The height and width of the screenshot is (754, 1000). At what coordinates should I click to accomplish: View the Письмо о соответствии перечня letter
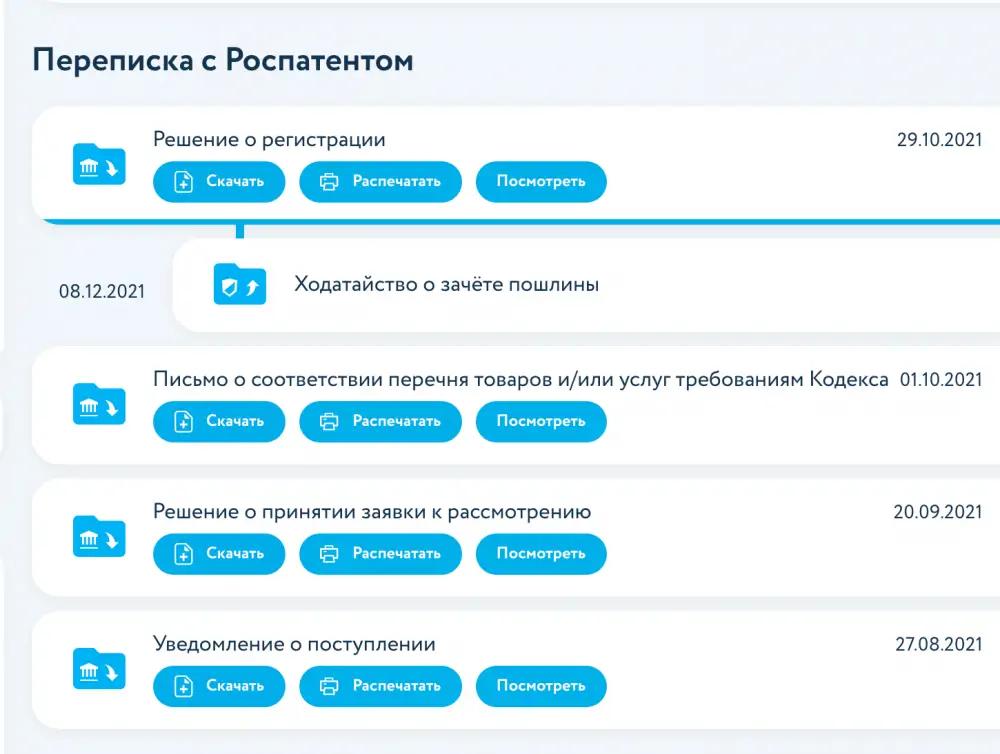coord(541,421)
